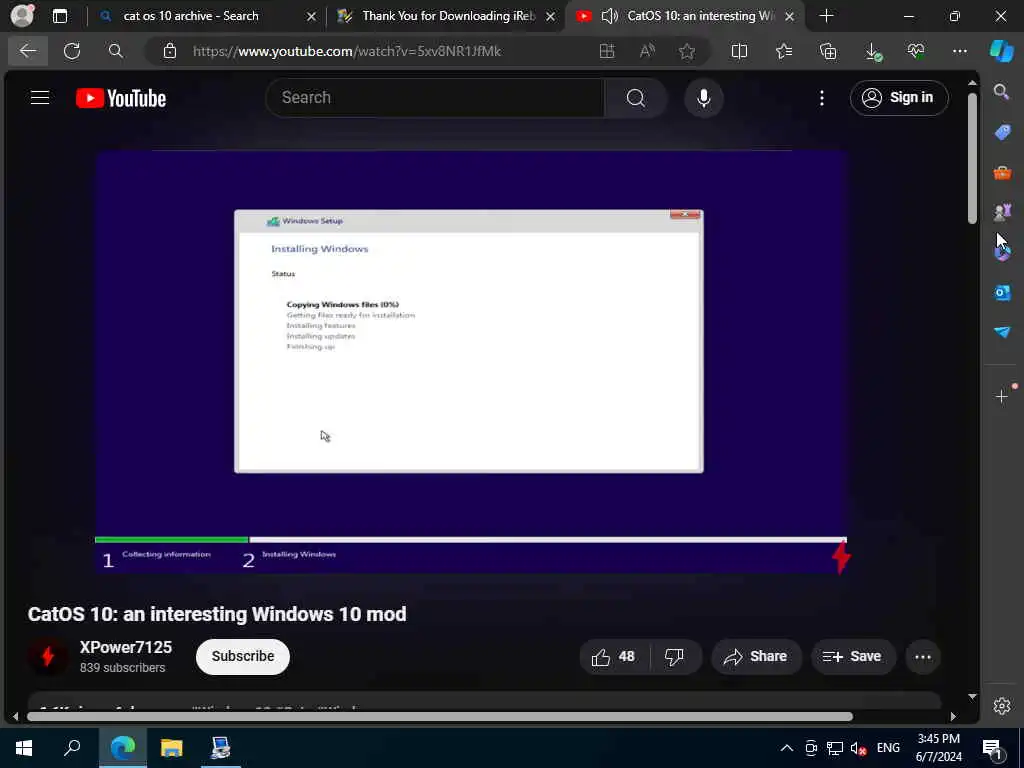Click the Sign in button
This screenshot has height=768, width=1024.
click(x=899, y=98)
